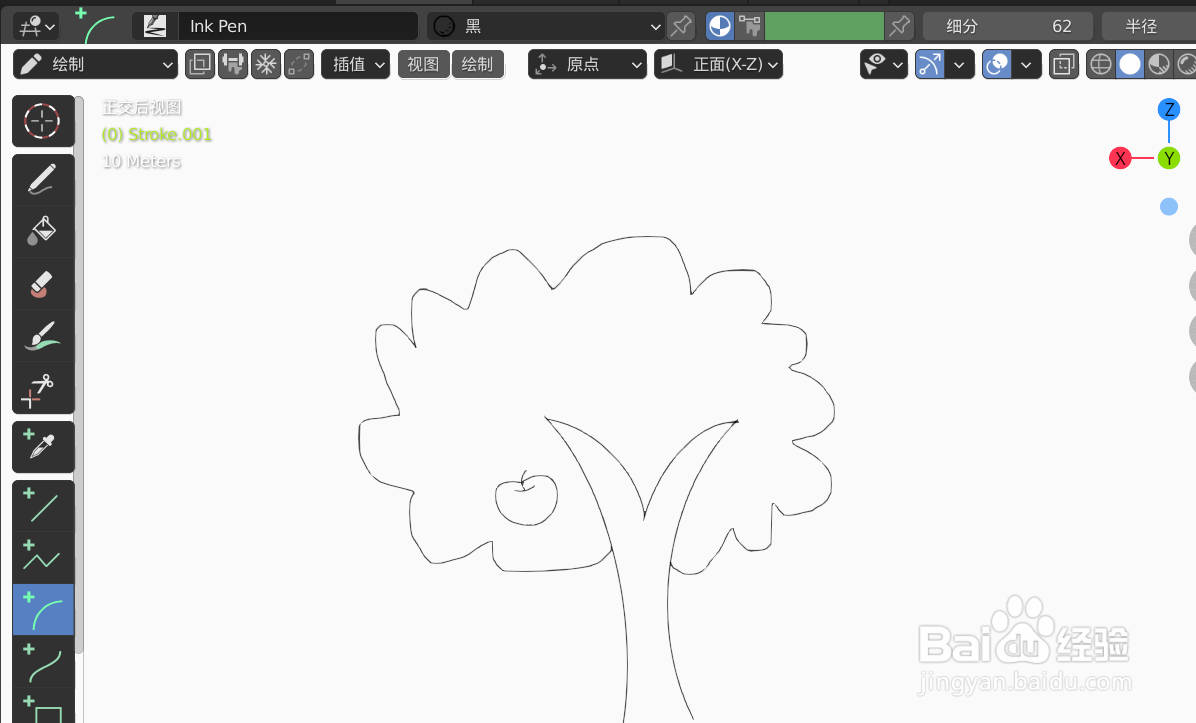
Task: Click the 细分 value field showing 62
Action: click(x=1008, y=26)
